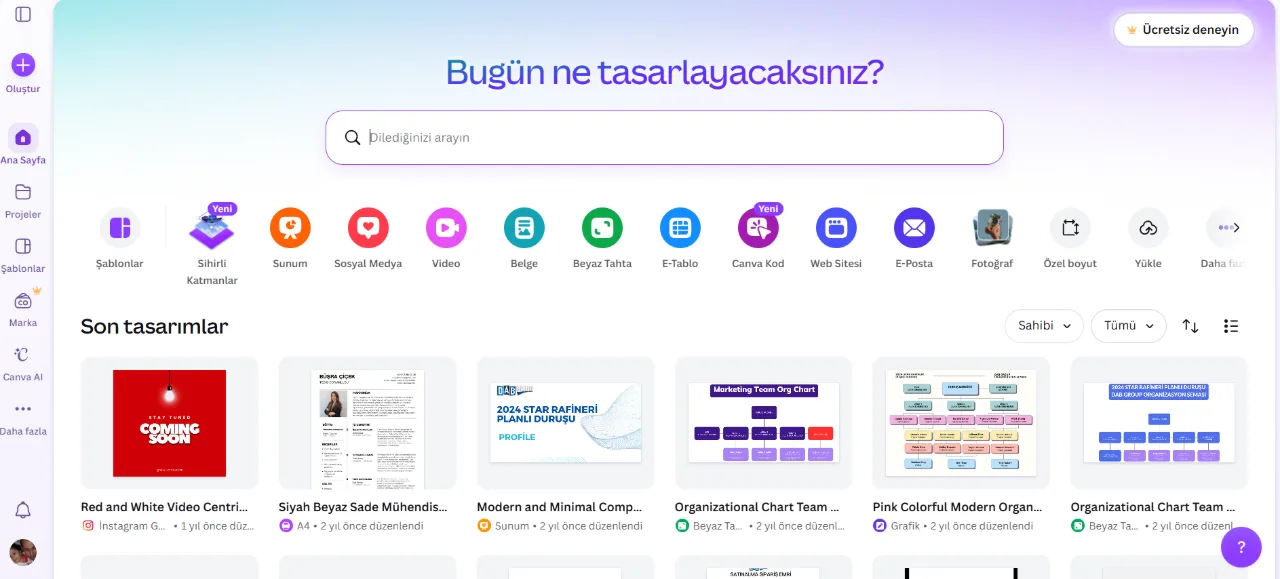Click the help question mark button
Screen dimensions: 1280x579
(1241, 547)
